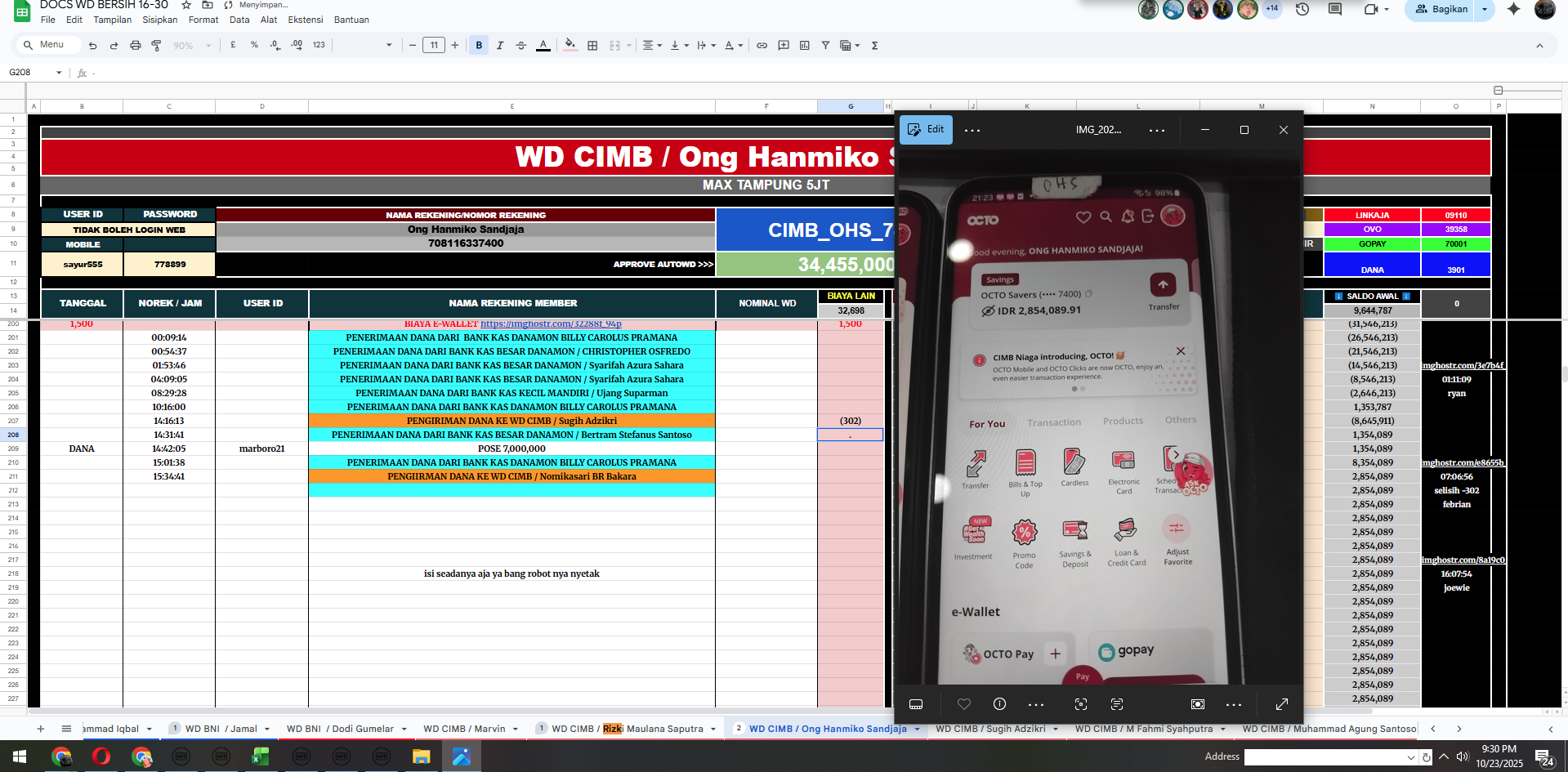The height and width of the screenshot is (772, 1568).
Task: Expand text rotation dropdown
Action: click(x=734, y=46)
